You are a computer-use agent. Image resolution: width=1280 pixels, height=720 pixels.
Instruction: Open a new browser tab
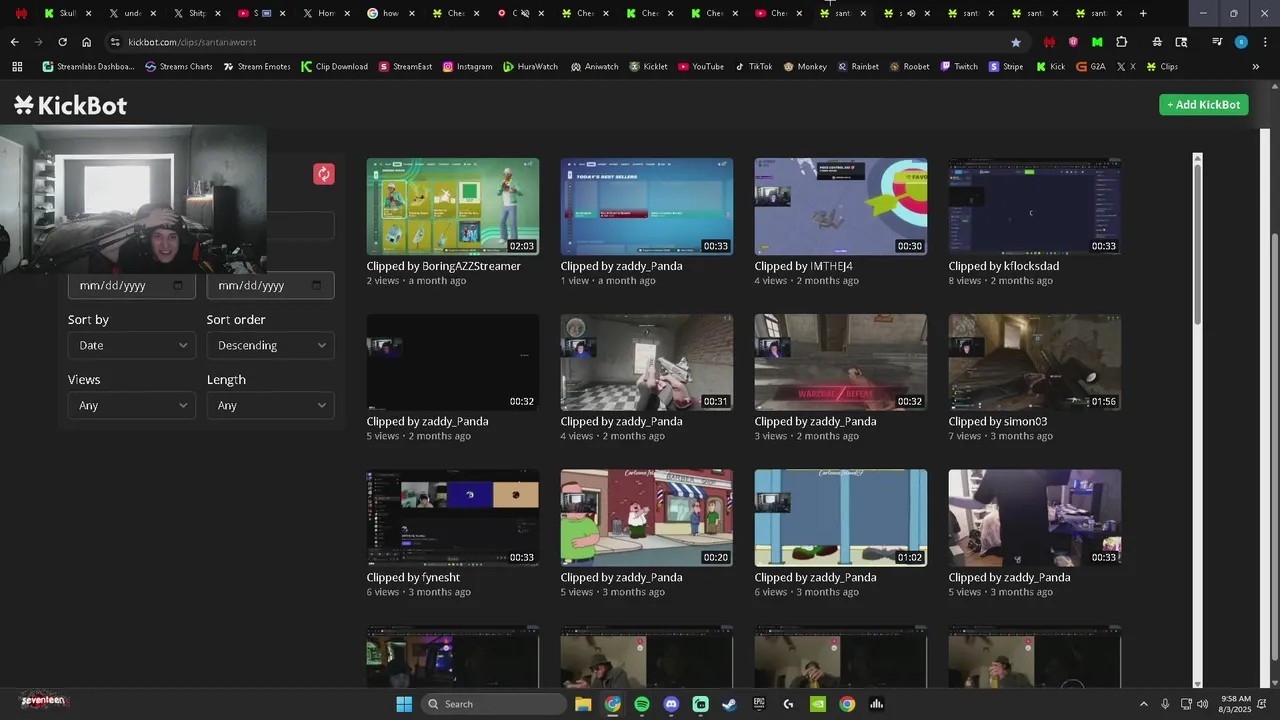[x=1143, y=13]
